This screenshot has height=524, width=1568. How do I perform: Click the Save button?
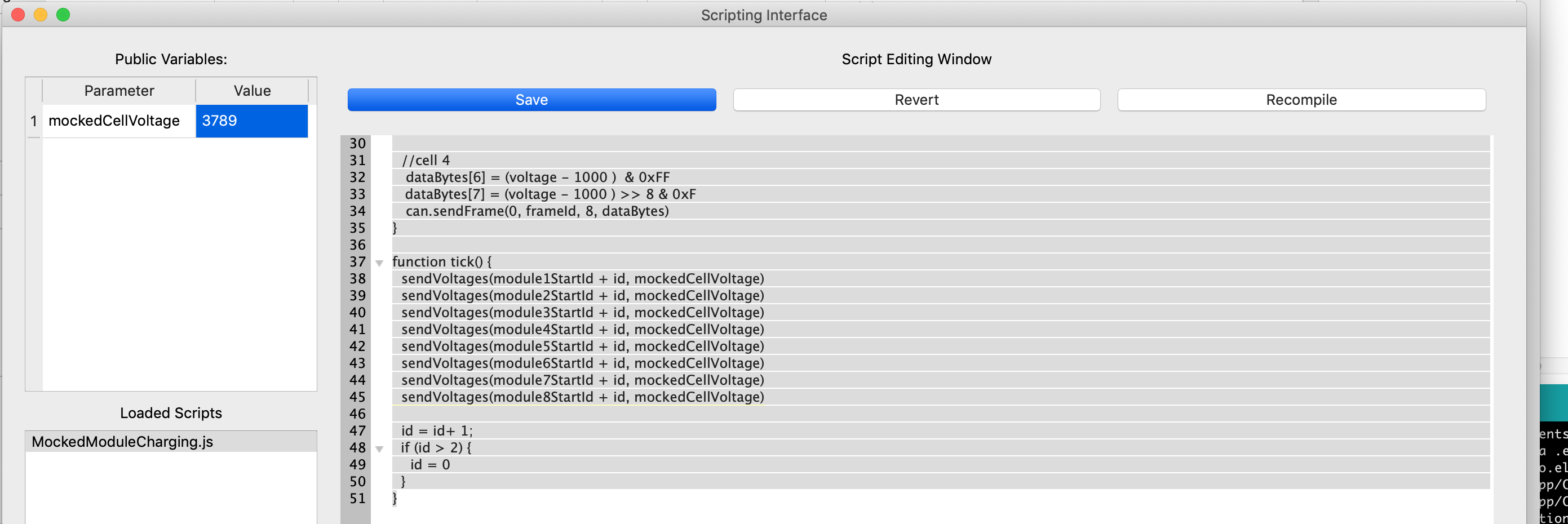point(531,100)
